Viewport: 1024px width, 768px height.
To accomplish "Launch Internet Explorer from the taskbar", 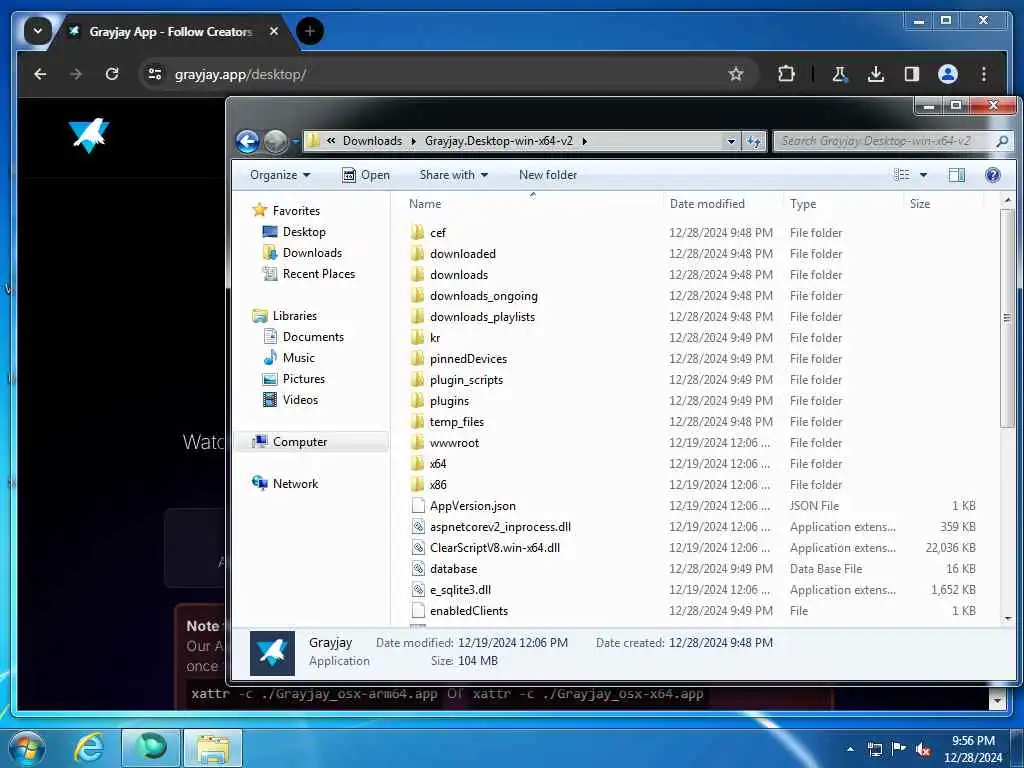I will coord(88,748).
